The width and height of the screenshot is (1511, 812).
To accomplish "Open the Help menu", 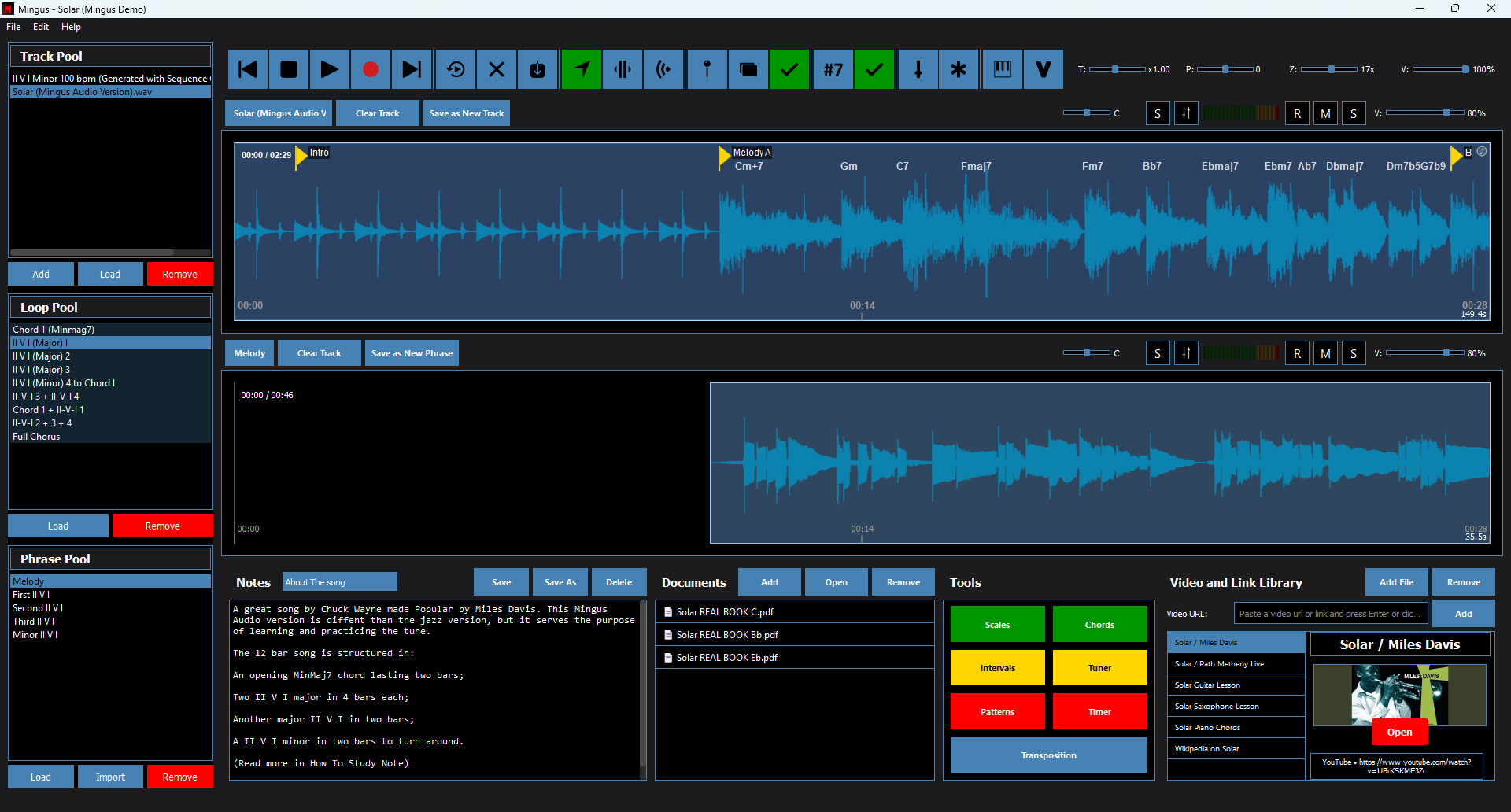I will point(71,27).
